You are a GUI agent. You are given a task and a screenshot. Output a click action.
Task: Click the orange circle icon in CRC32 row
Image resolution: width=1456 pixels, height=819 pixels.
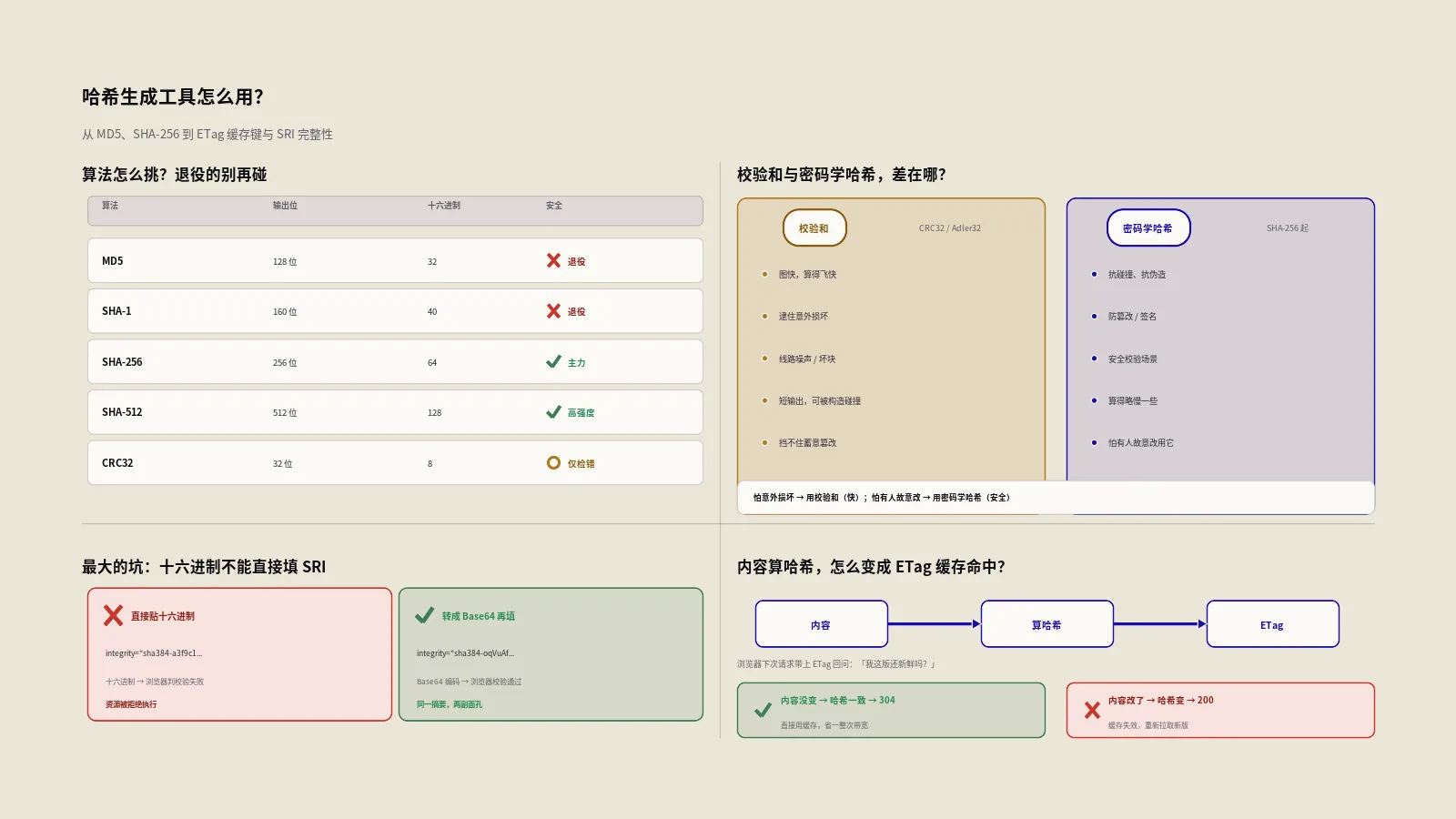pos(553,462)
